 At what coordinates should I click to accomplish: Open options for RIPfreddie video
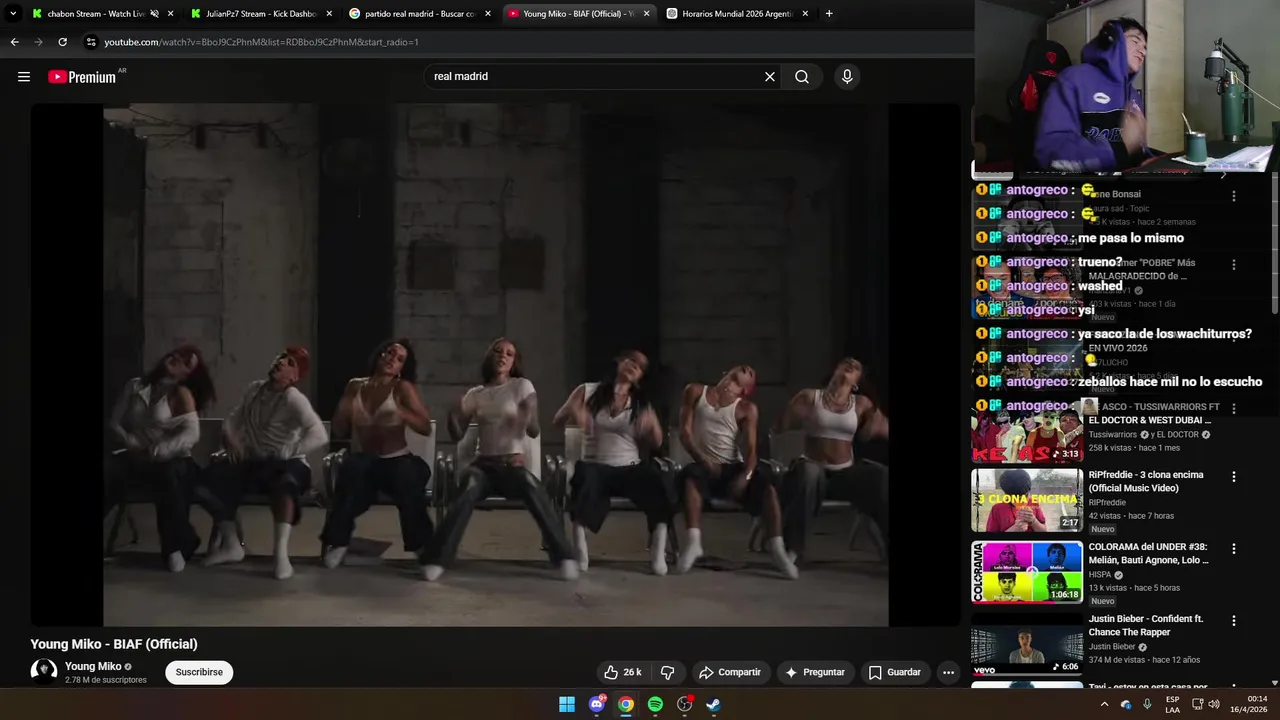pyautogui.click(x=1234, y=477)
